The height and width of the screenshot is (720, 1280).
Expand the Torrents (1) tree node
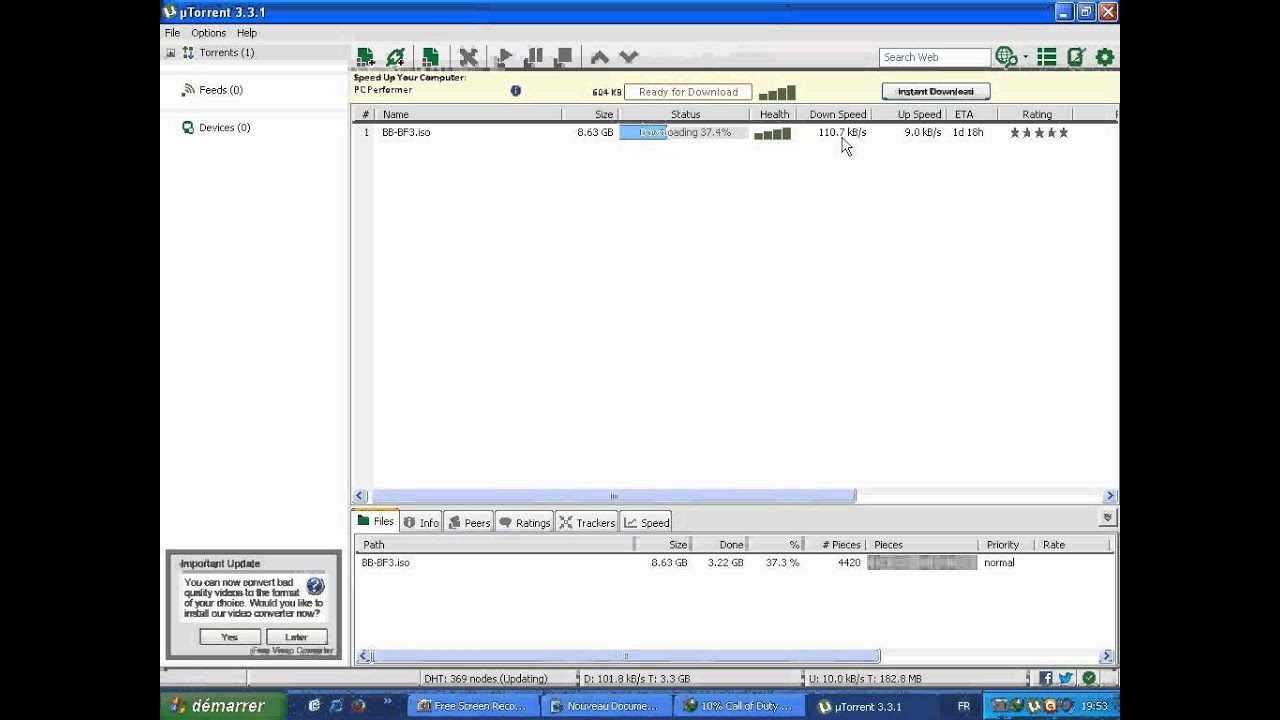click(x=171, y=53)
